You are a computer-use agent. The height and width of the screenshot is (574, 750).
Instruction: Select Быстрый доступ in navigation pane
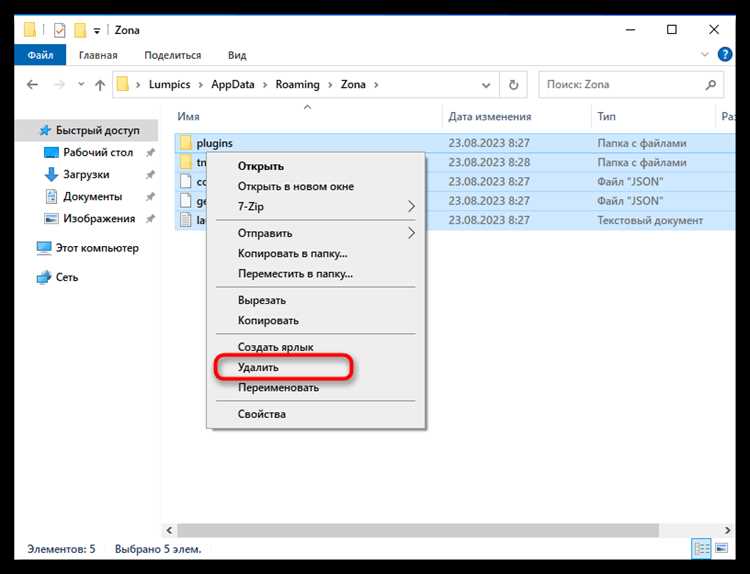[x=87, y=130]
